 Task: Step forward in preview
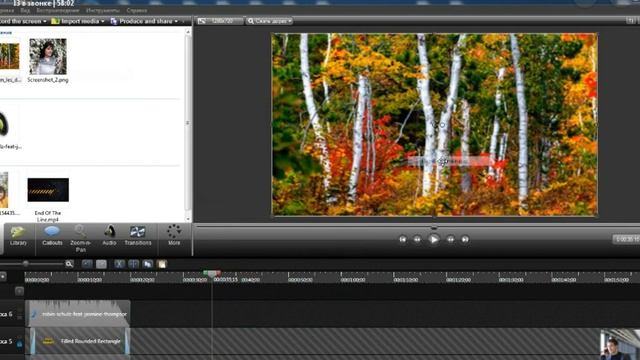pos(451,239)
